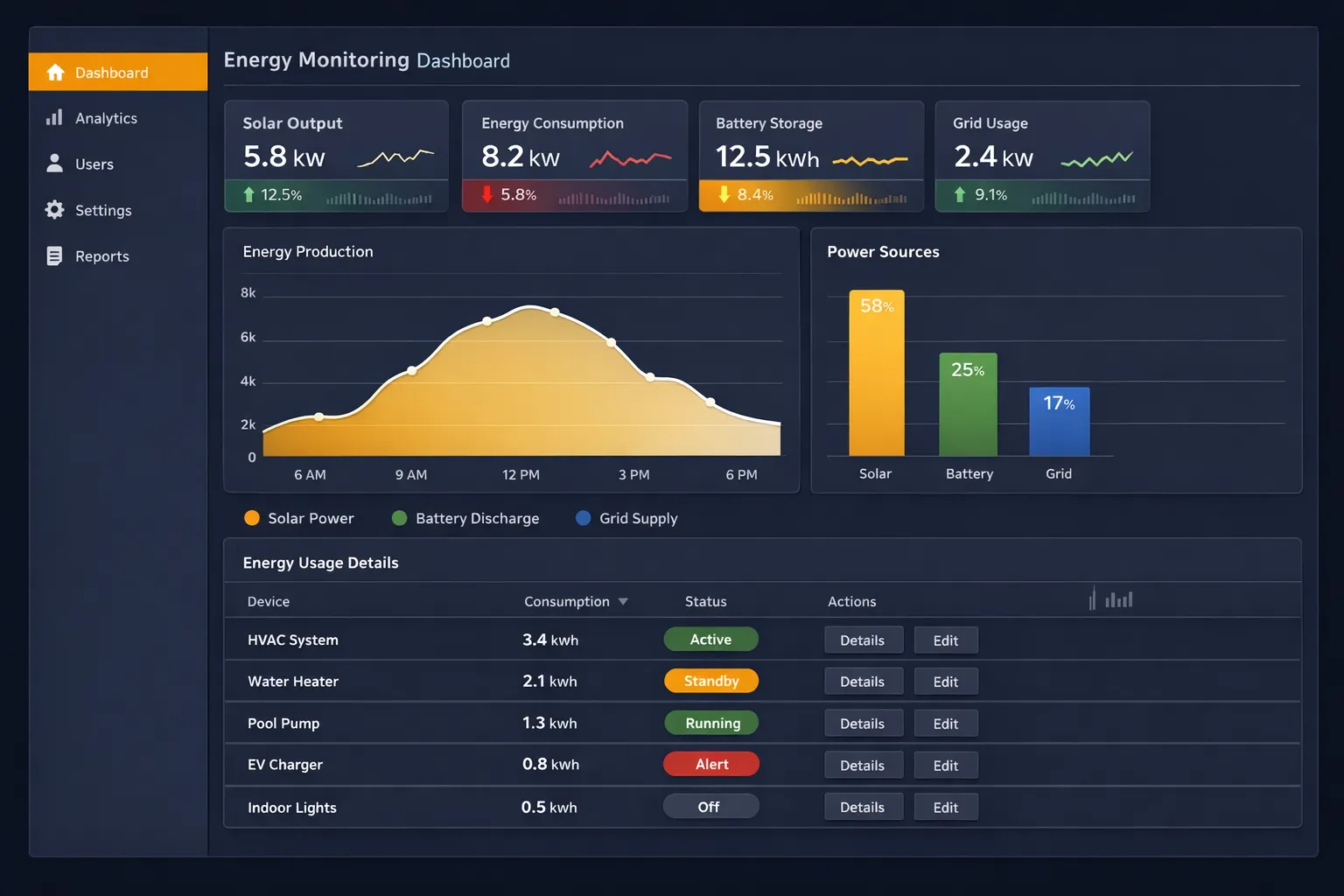Click the Battery 25% bar
This screenshot has height=896, width=1344.
click(968, 404)
